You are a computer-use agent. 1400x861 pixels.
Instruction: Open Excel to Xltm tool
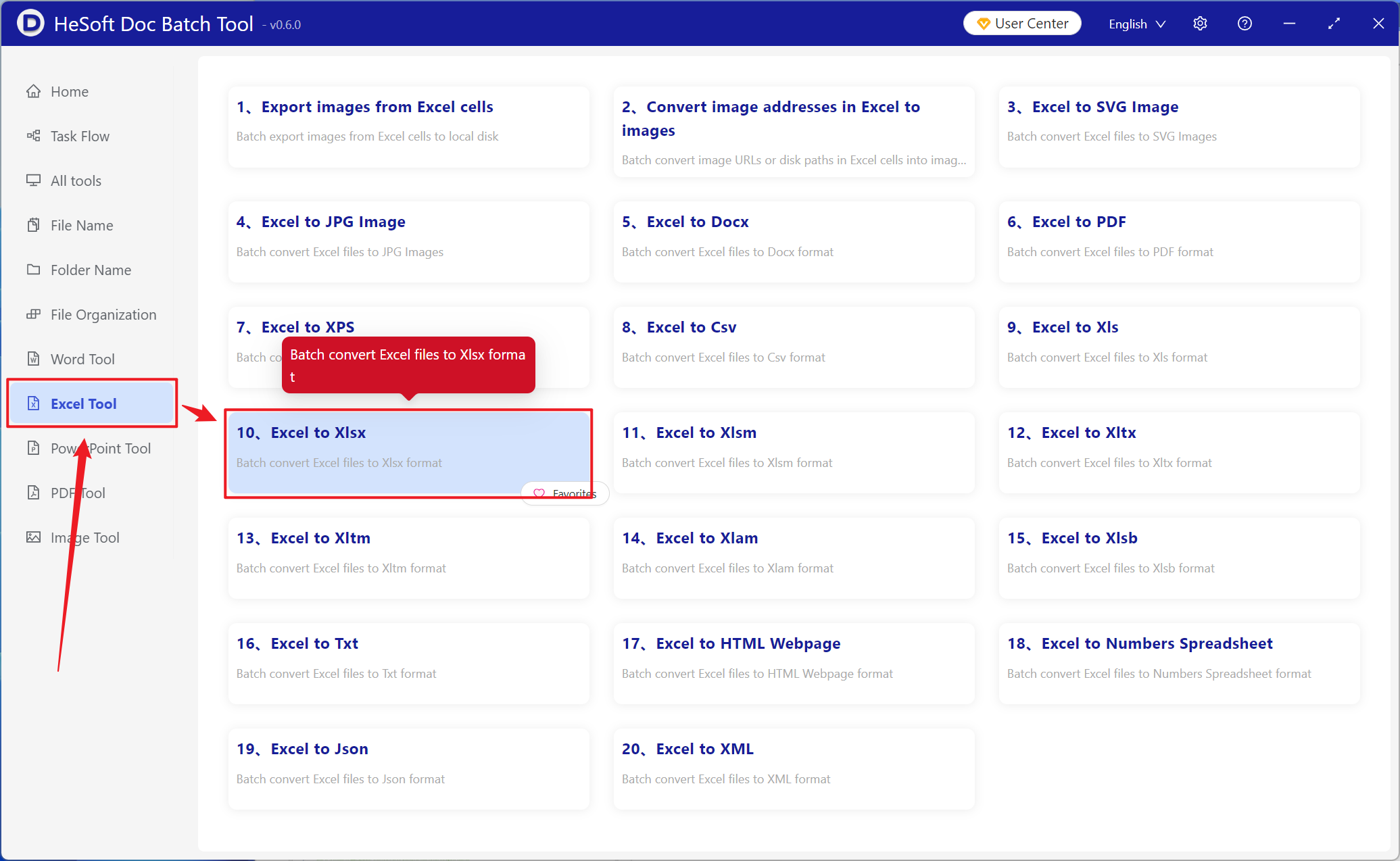(x=408, y=558)
